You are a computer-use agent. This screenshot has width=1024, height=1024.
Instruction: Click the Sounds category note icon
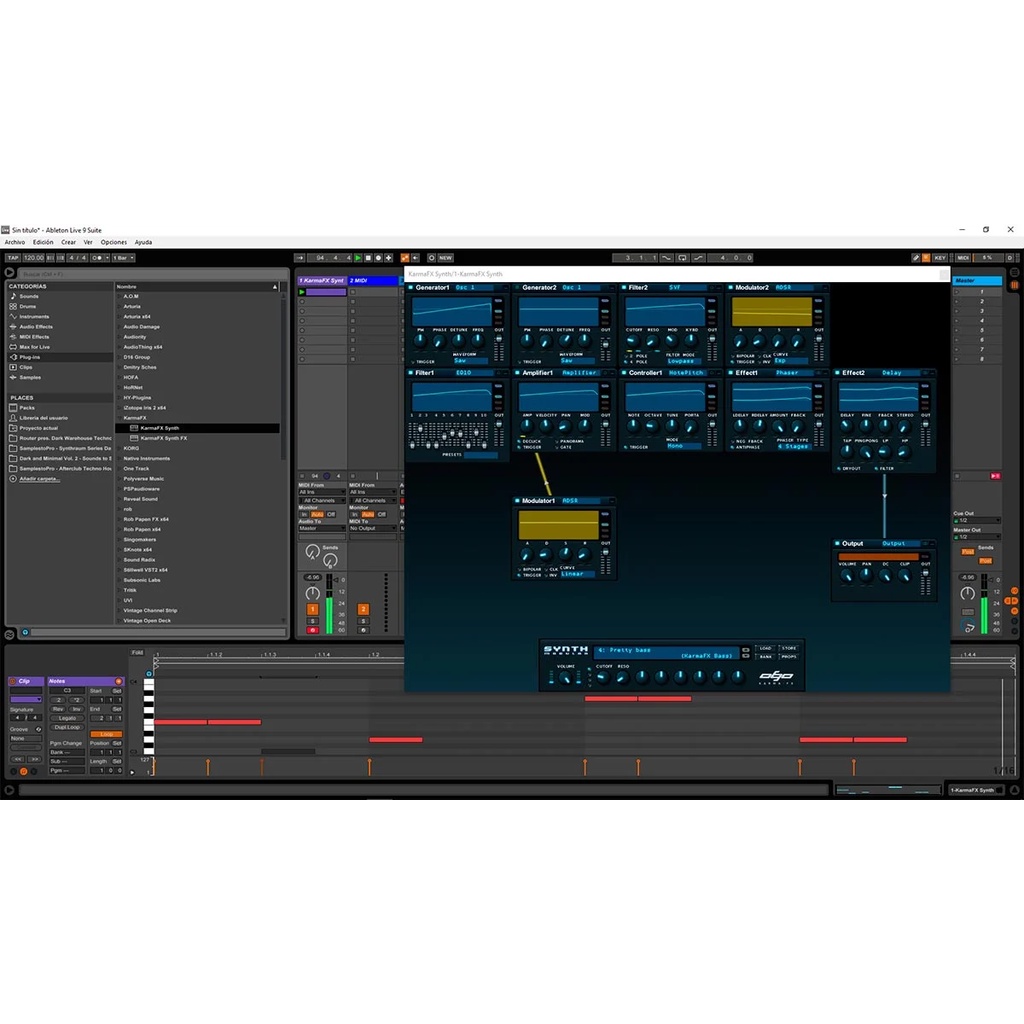point(13,296)
